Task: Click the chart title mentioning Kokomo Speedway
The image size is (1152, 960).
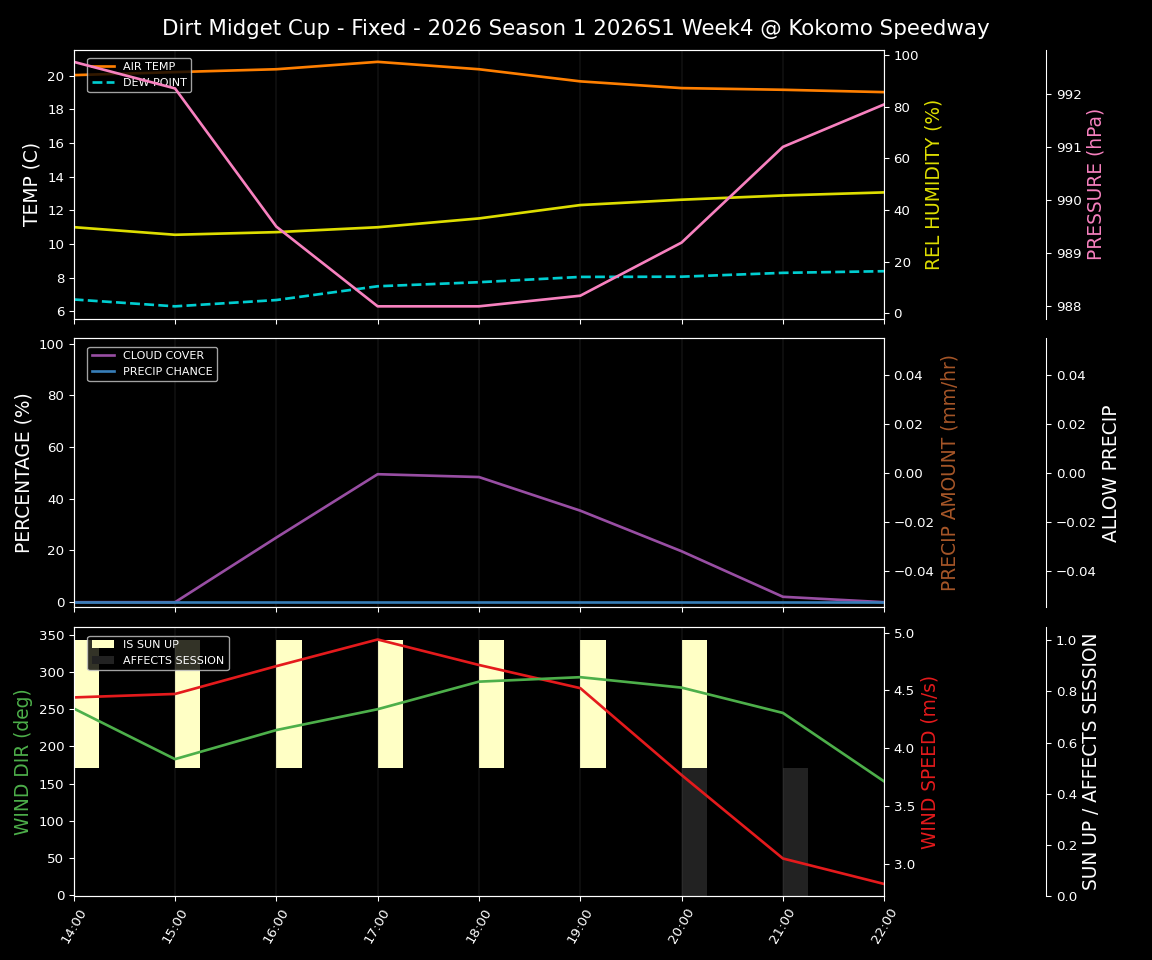Action: pyautogui.click(x=576, y=28)
